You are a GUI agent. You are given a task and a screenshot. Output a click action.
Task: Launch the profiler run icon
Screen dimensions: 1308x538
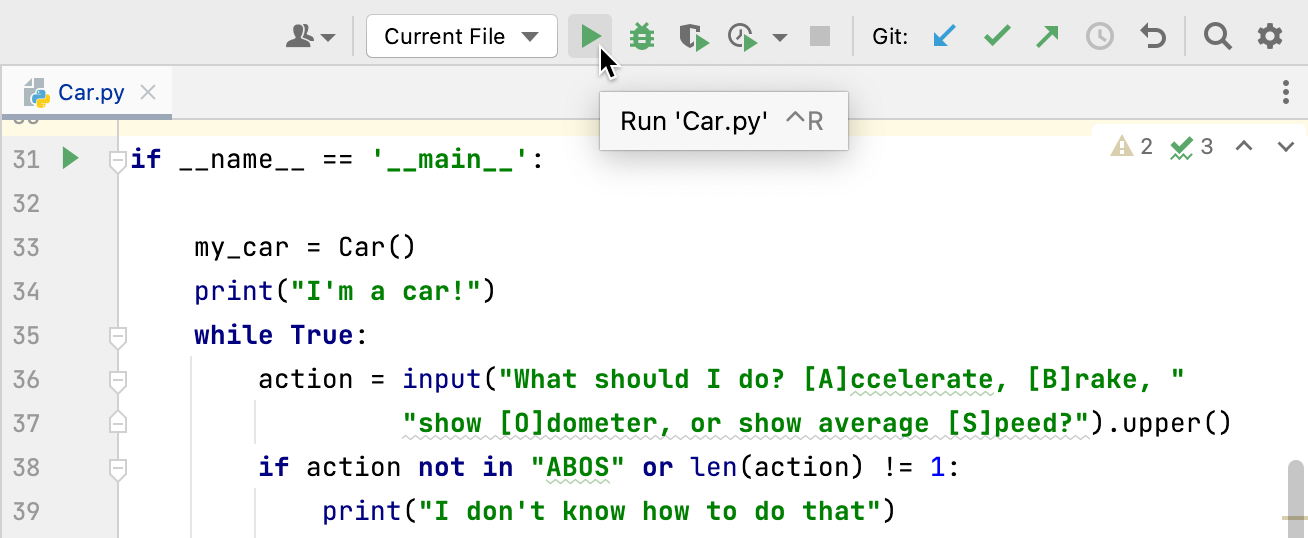coord(743,37)
